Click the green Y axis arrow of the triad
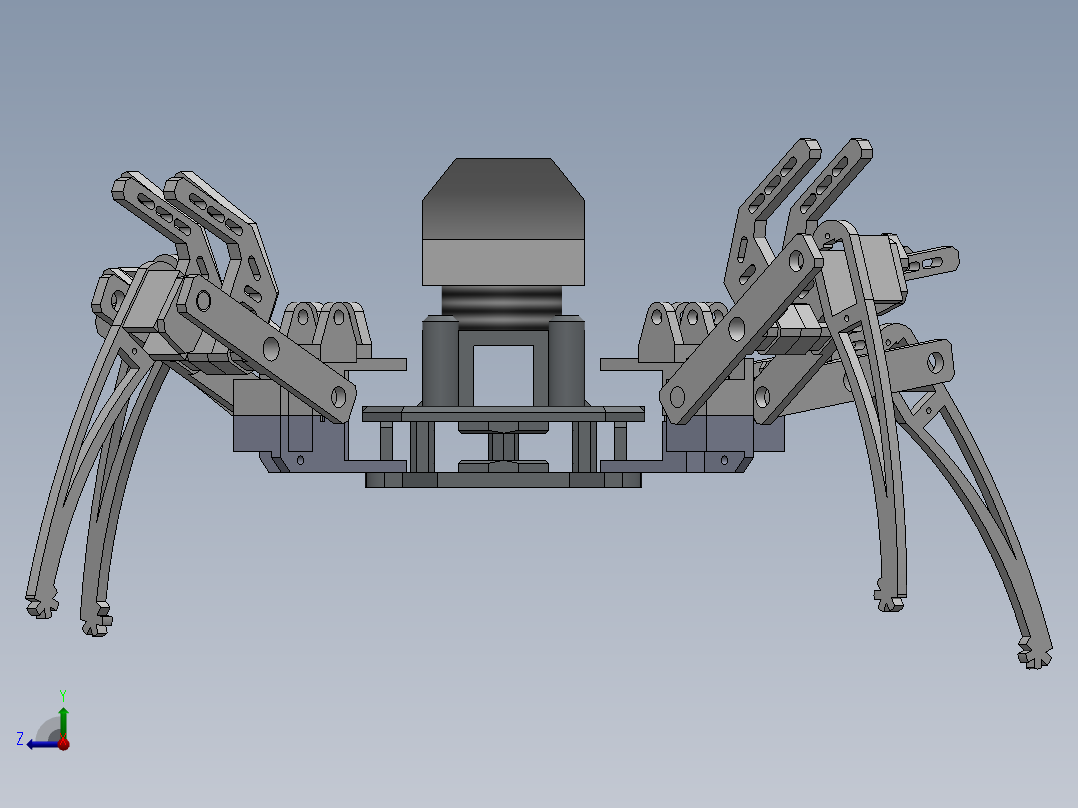1078x808 pixels. click(x=63, y=721)
